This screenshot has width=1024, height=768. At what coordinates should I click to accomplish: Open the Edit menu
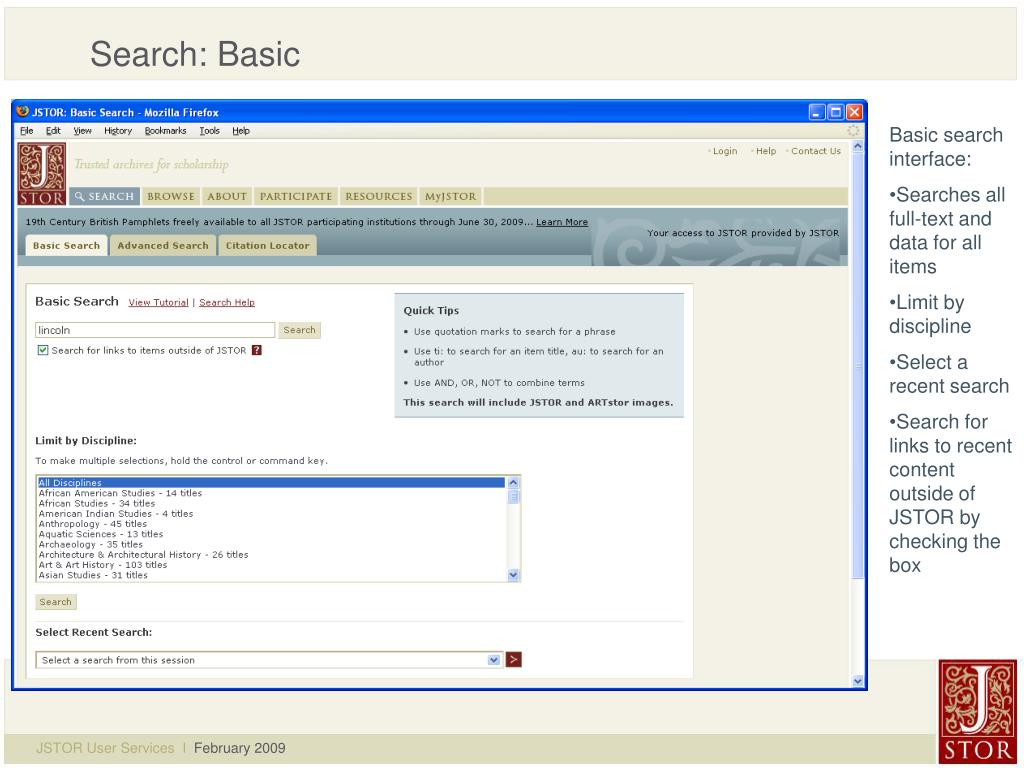click(x=53, y=131)
